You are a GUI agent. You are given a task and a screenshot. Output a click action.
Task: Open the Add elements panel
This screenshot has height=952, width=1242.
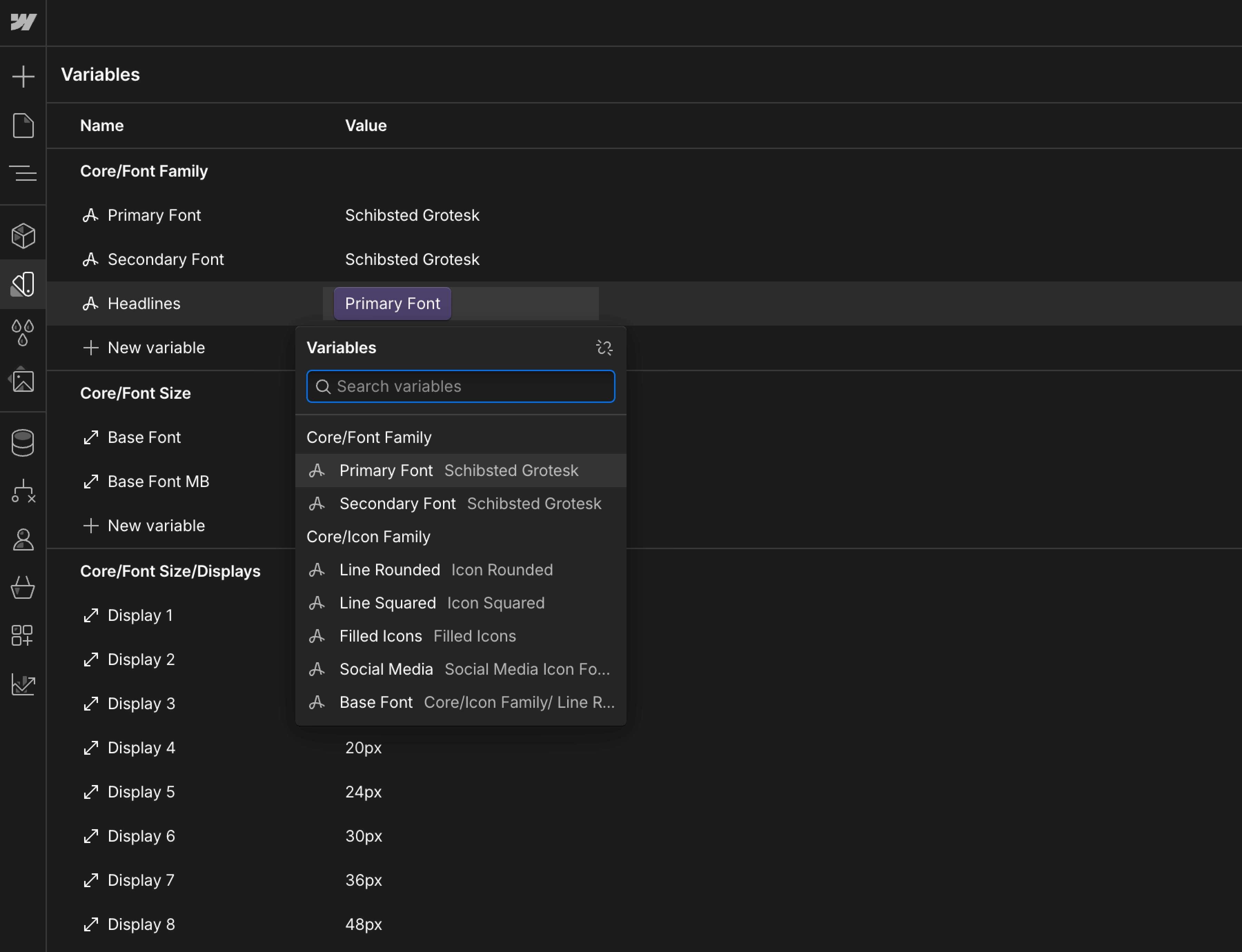tap(23, 76)
